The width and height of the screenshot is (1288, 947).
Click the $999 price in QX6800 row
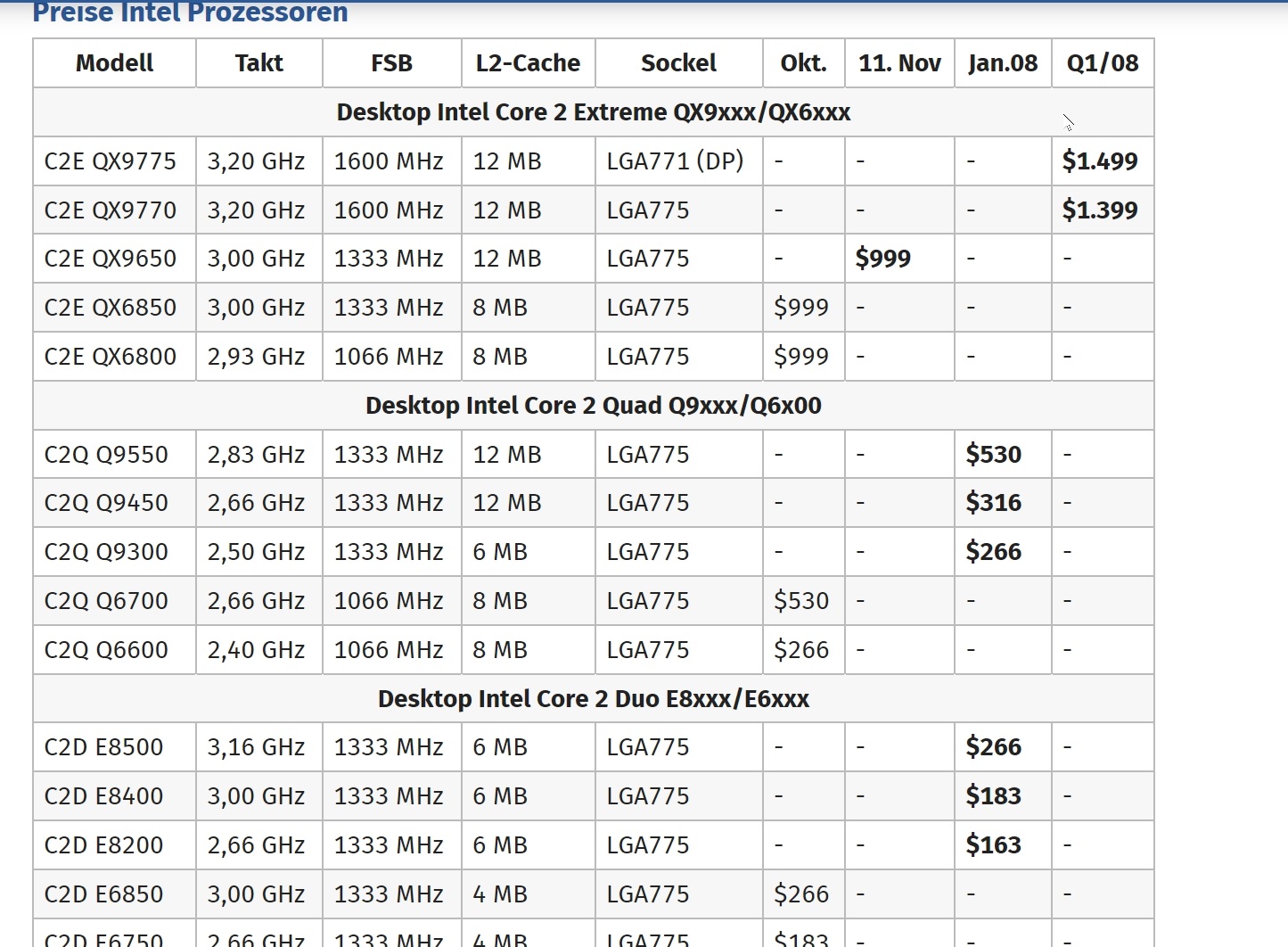801,357
